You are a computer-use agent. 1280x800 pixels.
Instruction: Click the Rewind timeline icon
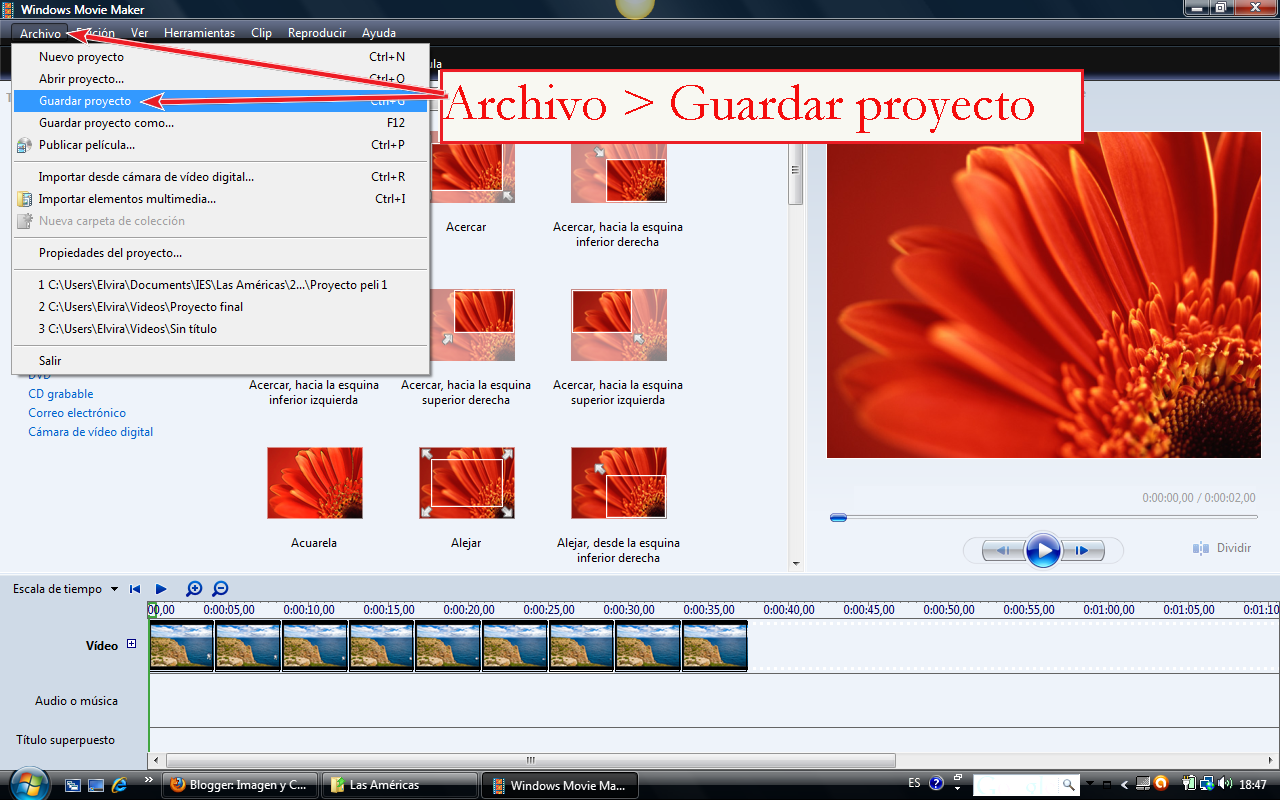pos(135,589)
